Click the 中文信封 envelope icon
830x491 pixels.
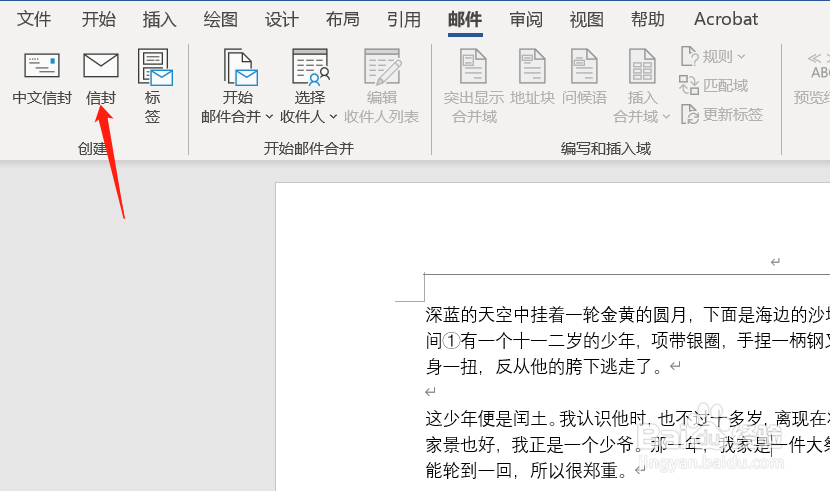click(42, 66)
